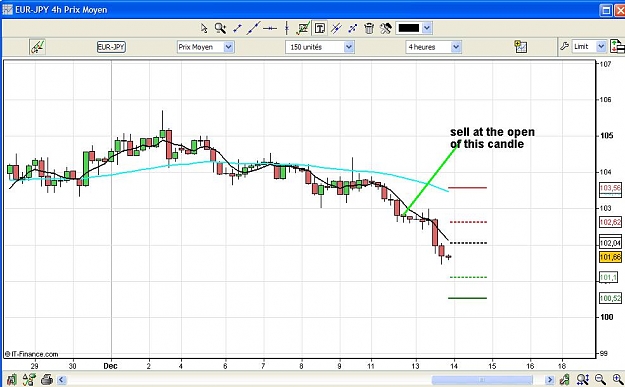Click the zoom in magnifier at bottom right
This screenshot has width=625, height=387.
pos(617,379)
